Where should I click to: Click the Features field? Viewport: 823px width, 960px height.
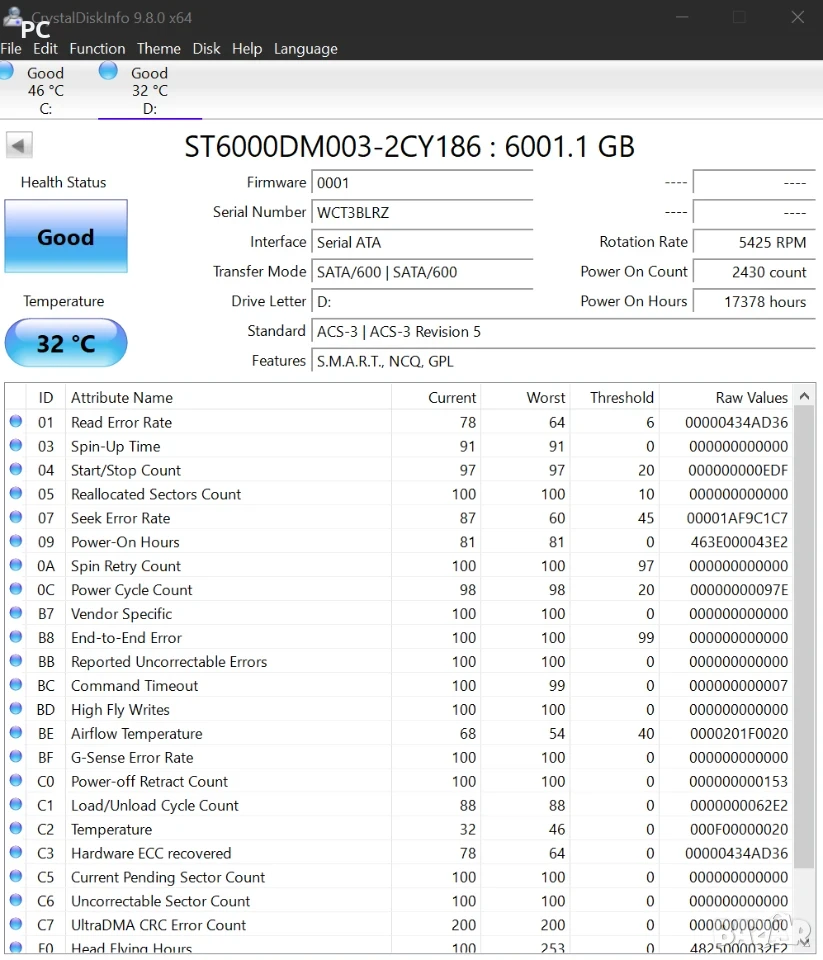(x=563, y=361)
